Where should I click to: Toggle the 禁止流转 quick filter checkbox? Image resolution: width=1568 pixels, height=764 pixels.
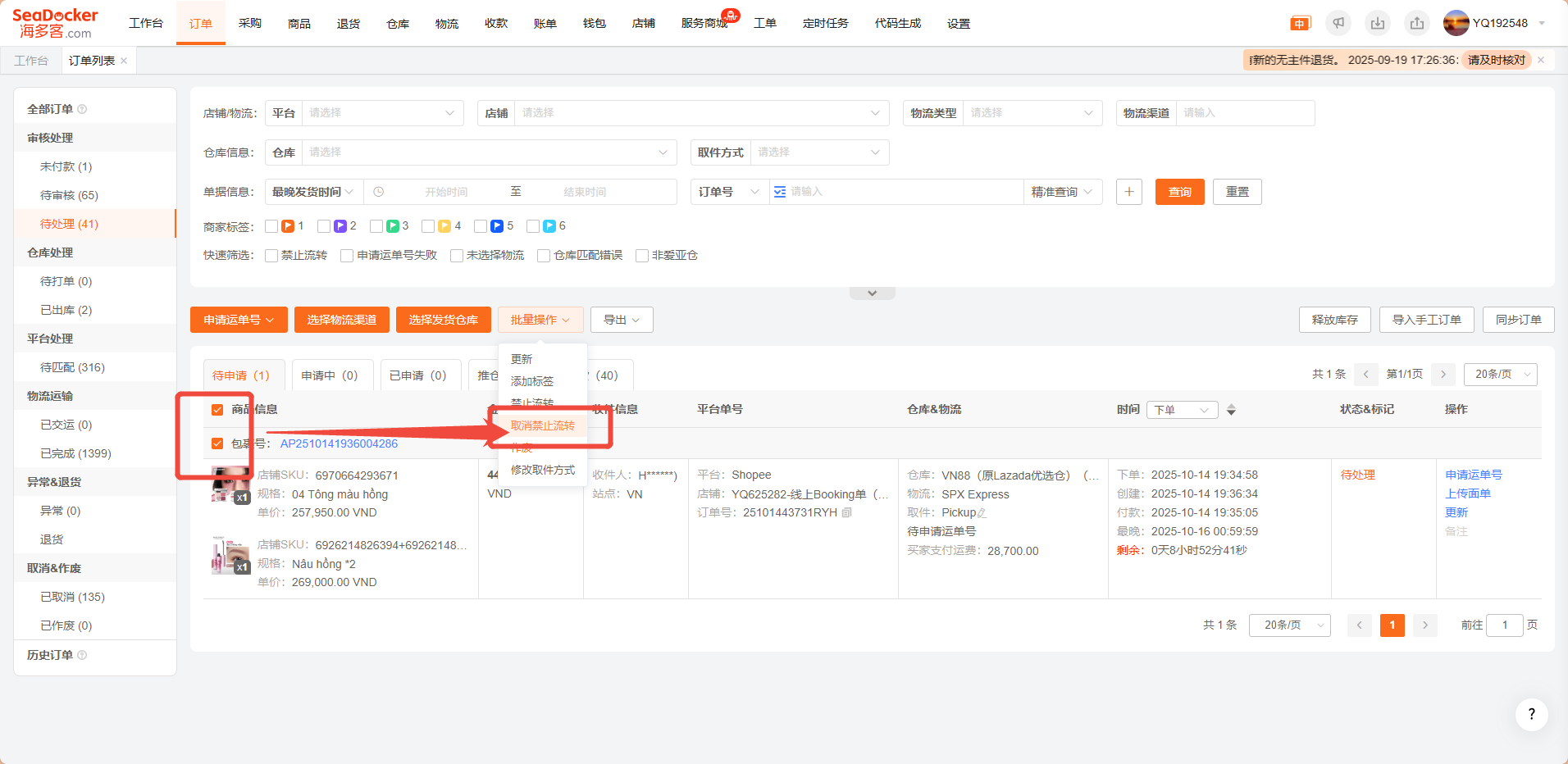(x=272, y=256)
